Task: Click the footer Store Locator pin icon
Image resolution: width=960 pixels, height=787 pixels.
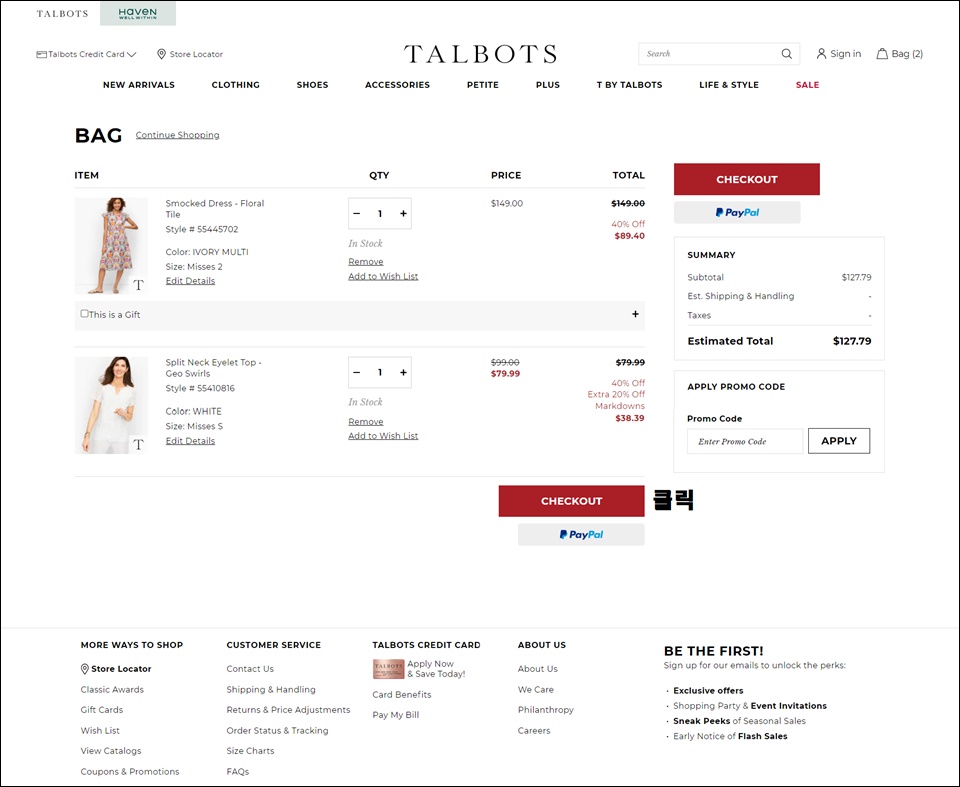Action: 84,669
